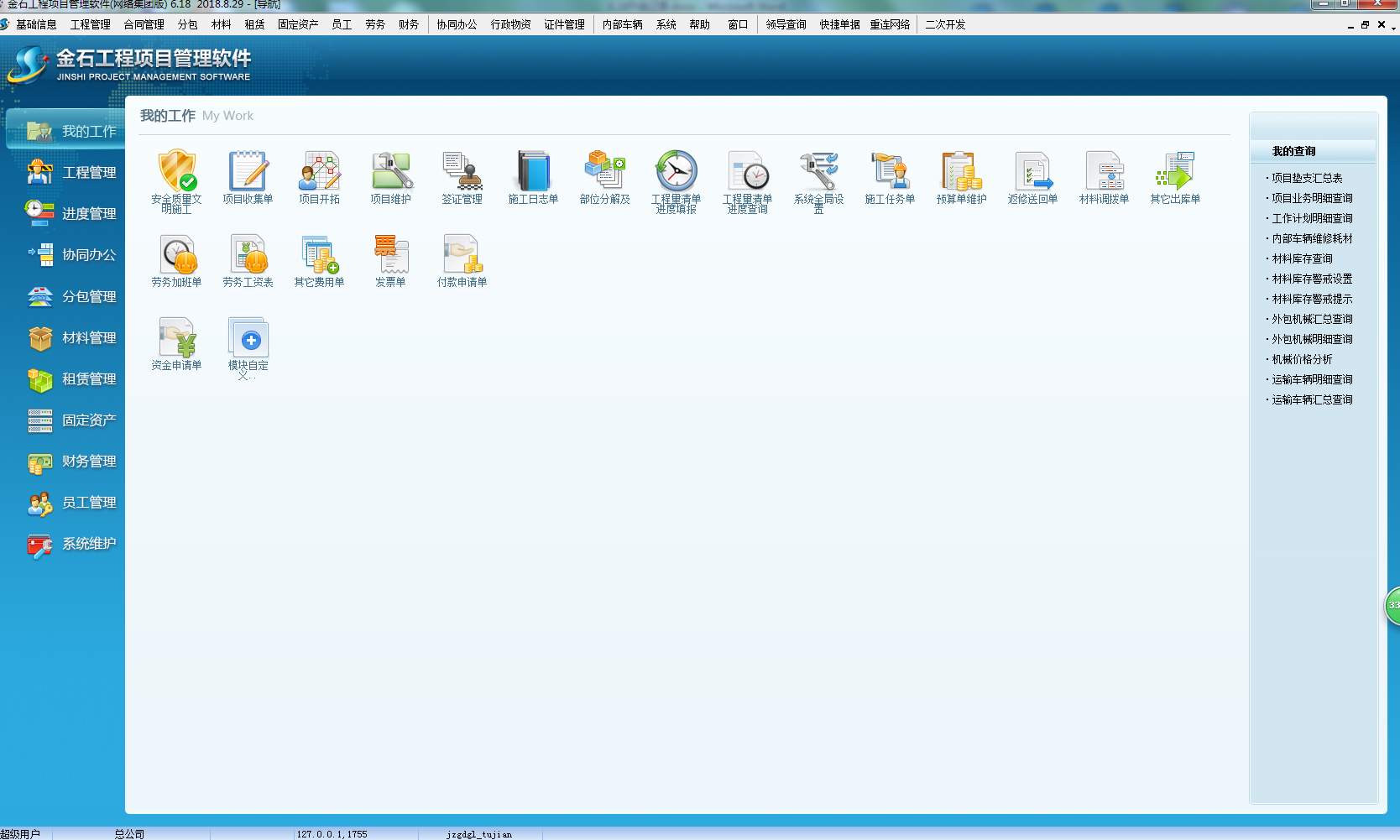This screenshot has width=1400, height=840.
Task: Open the 施工任务单 icon
Action: pyautogui.click(x=890, y=171)
